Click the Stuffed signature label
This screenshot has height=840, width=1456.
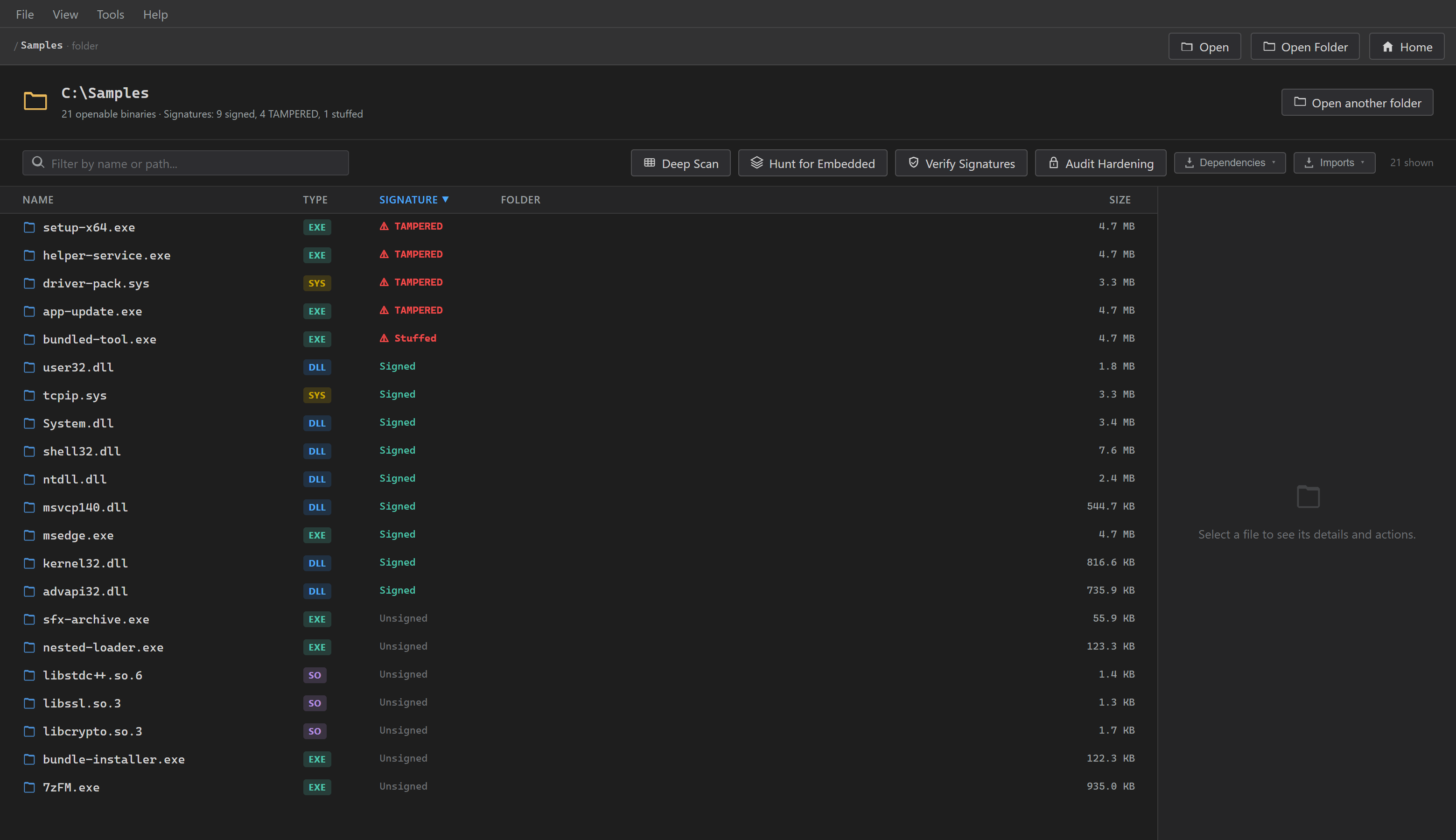(415, 338)
